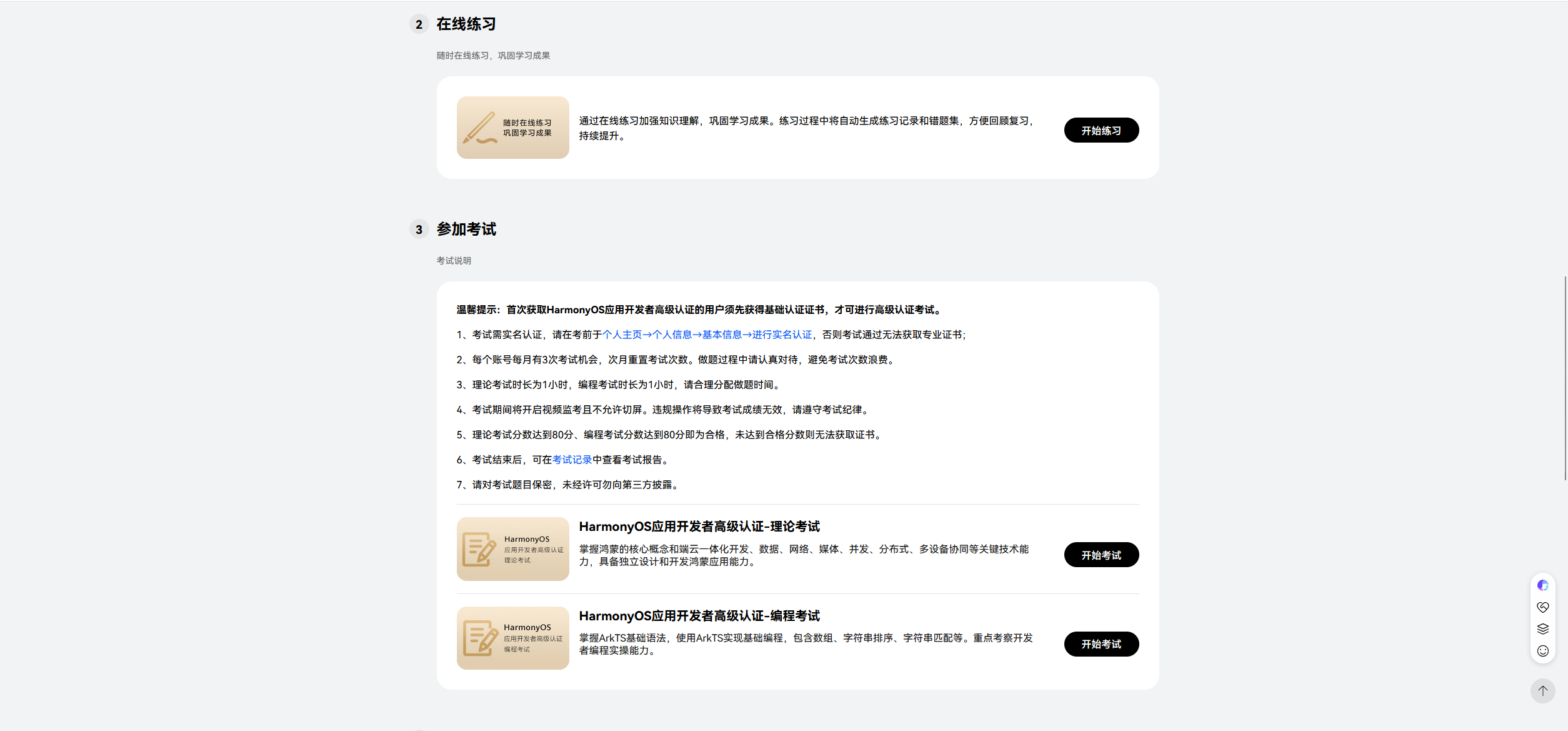Click the theory exam (理论考试) thumbnail
This screenshot has width=1568, height=731.
point(512,549)
